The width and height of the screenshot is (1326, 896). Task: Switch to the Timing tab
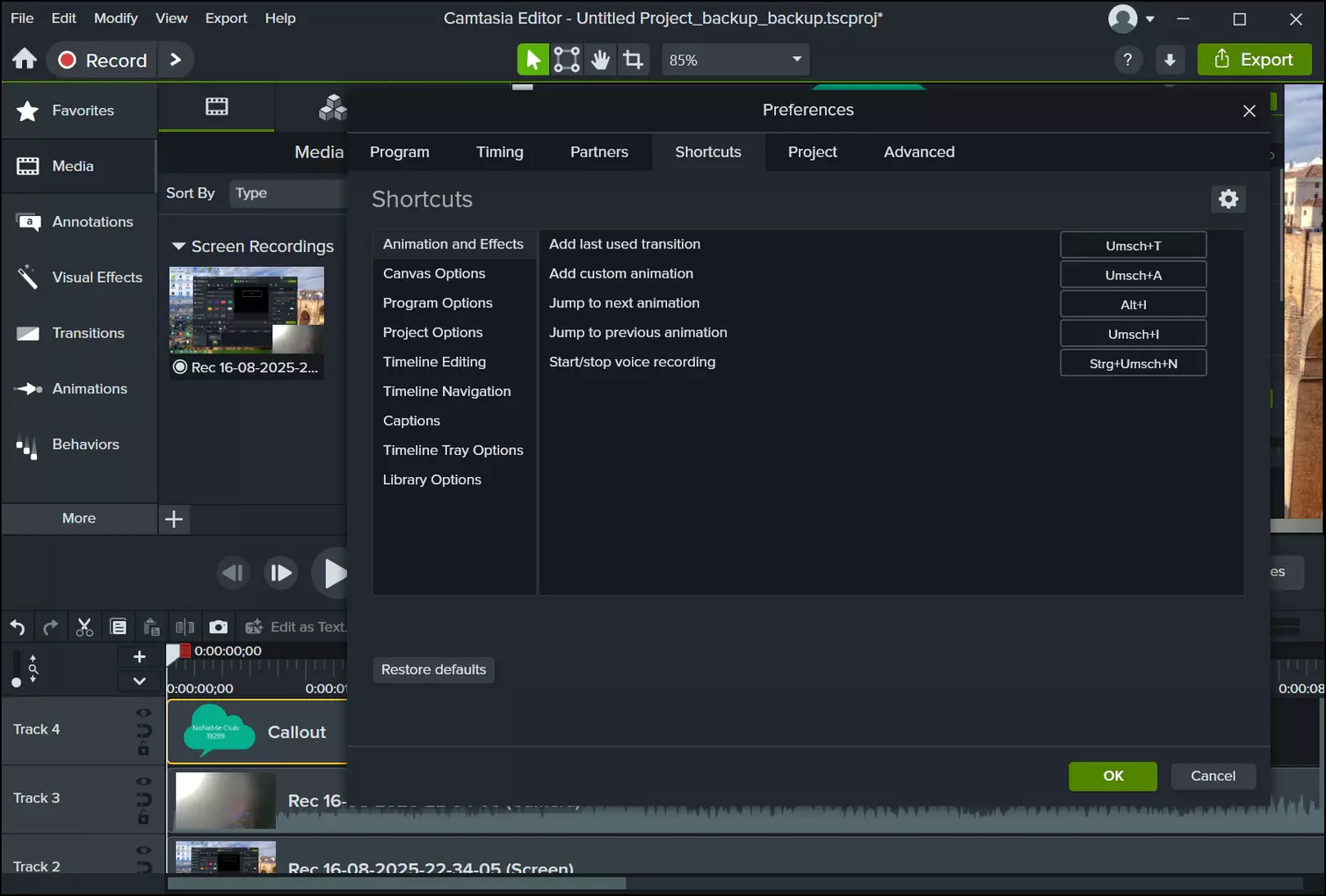[500, 152]
